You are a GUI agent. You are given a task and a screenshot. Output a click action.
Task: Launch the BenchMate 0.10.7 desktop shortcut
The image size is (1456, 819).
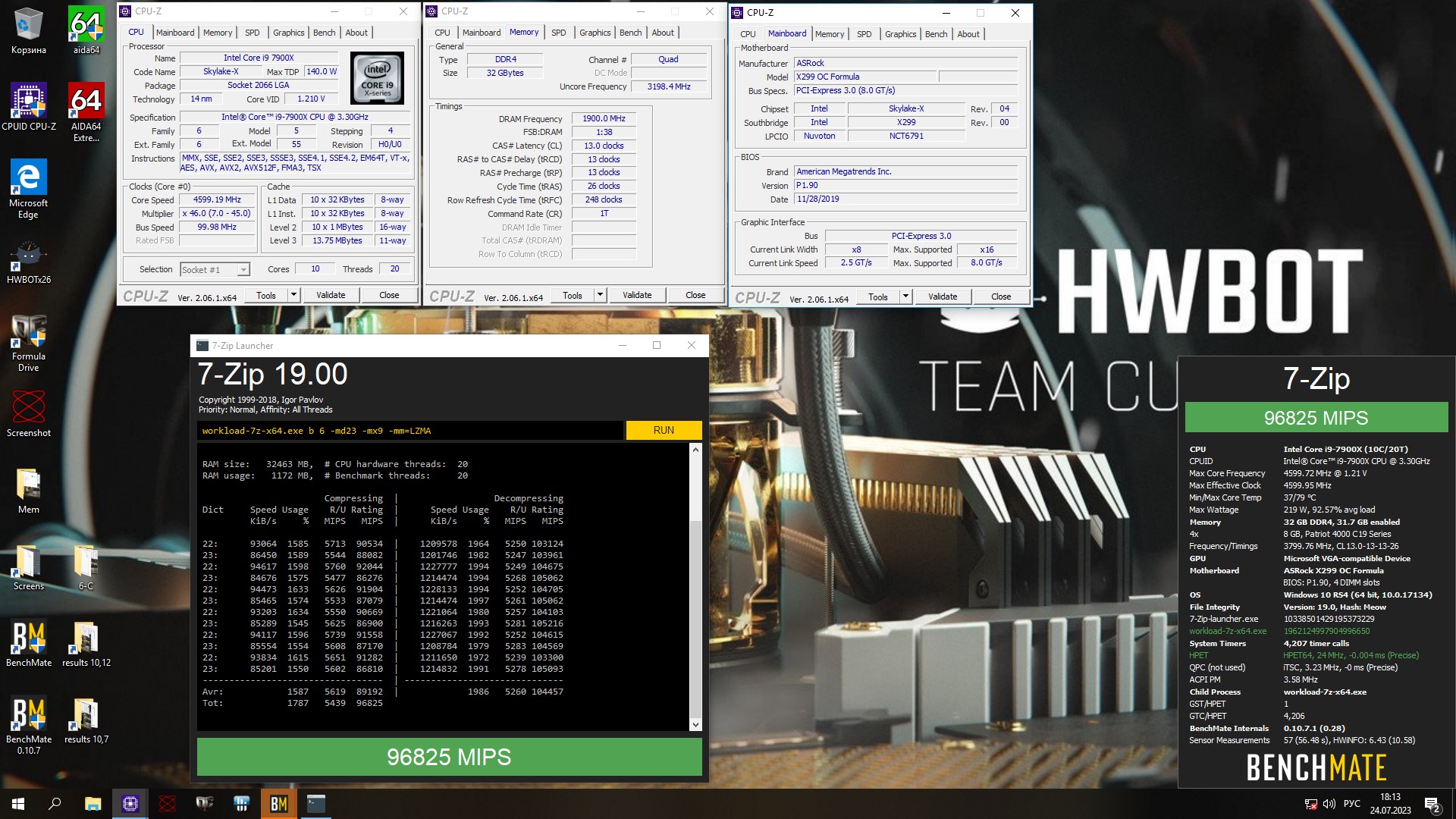coord(29,726)
